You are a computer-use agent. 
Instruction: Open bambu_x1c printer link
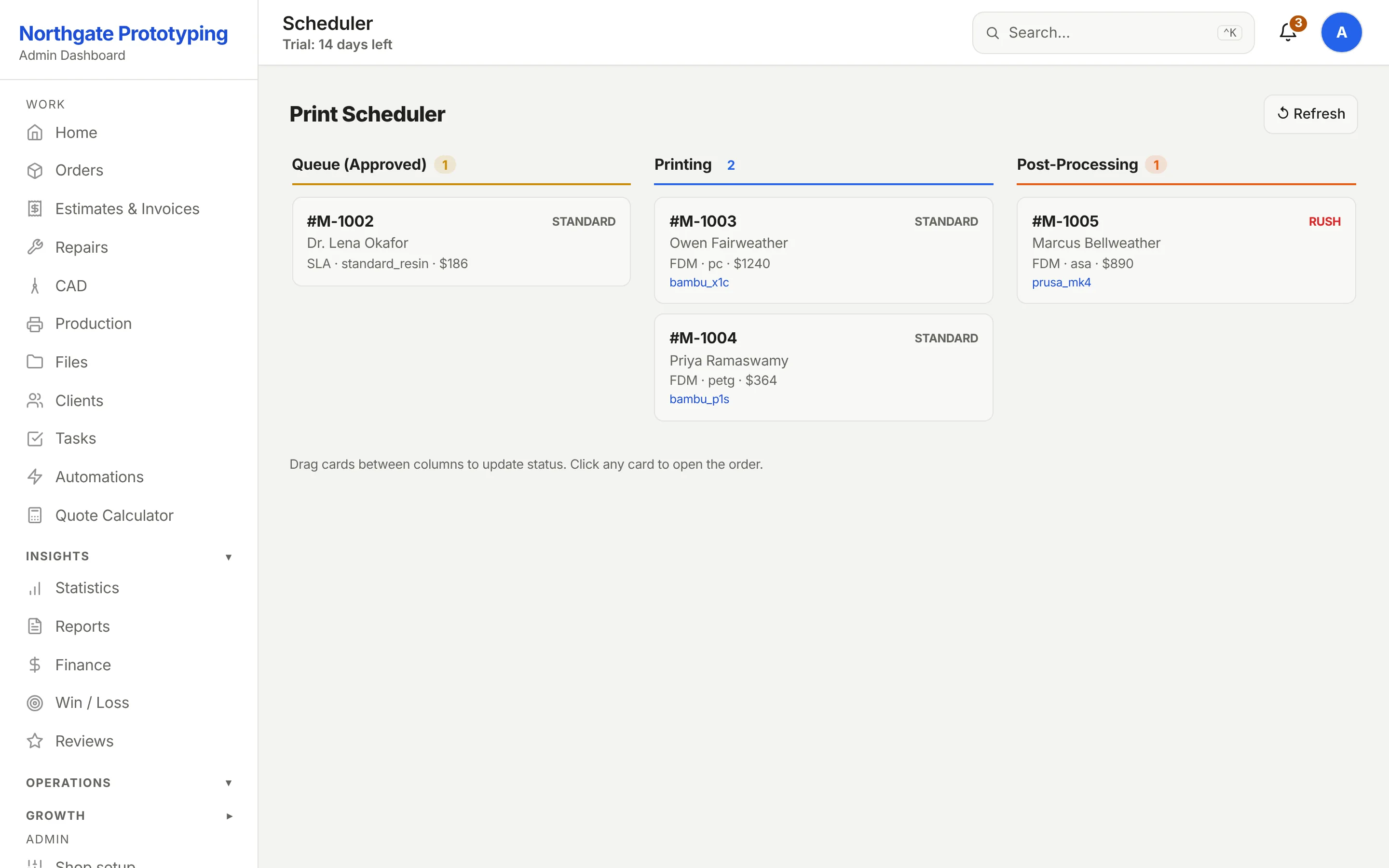tap(699, 283)
